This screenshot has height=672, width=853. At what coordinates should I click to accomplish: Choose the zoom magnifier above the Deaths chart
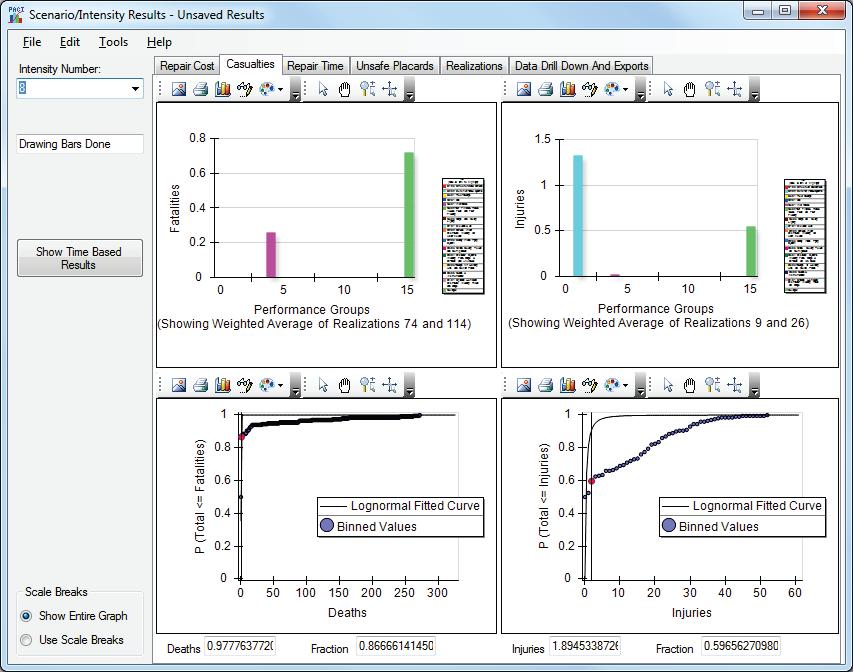pyautogui.click(x=368, y=385)
